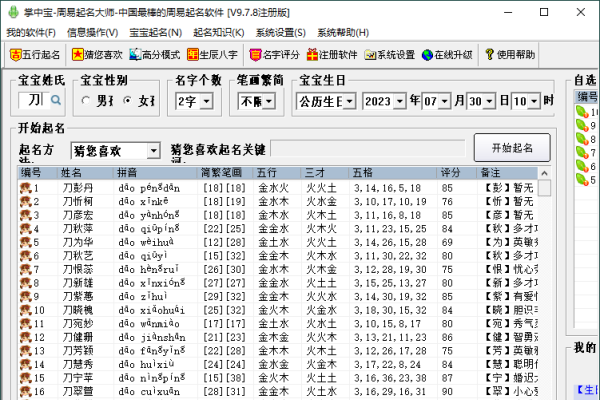Open the birth month 07 dropdown
The height and width of the screenshot is (400, 600).
445,101
